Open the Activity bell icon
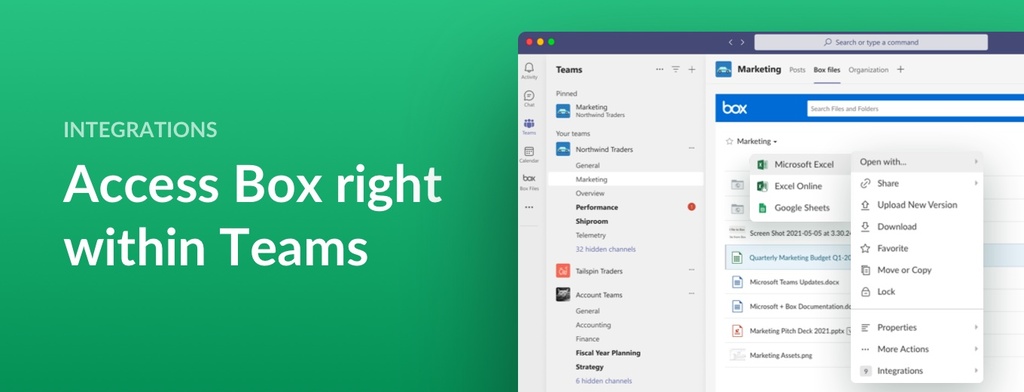This screenshot has width=1024, height=392. [x=529, y=68]
